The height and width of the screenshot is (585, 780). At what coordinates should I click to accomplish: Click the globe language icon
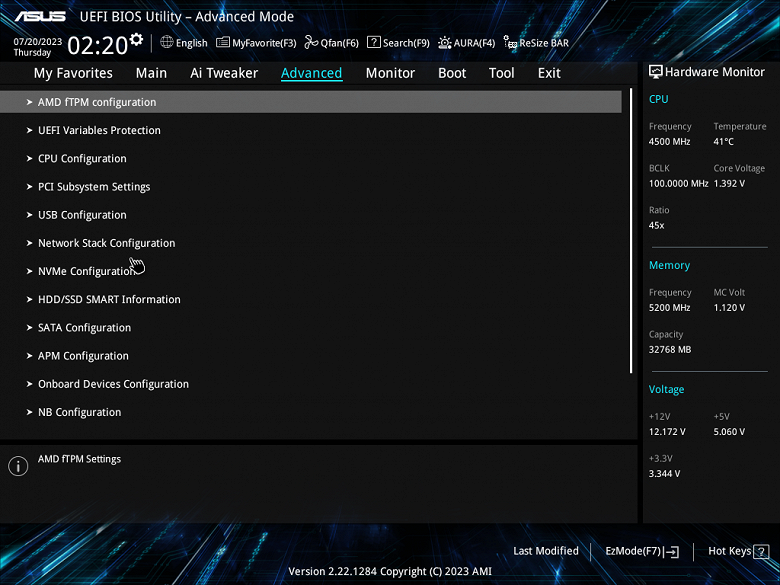coord(167,42)
